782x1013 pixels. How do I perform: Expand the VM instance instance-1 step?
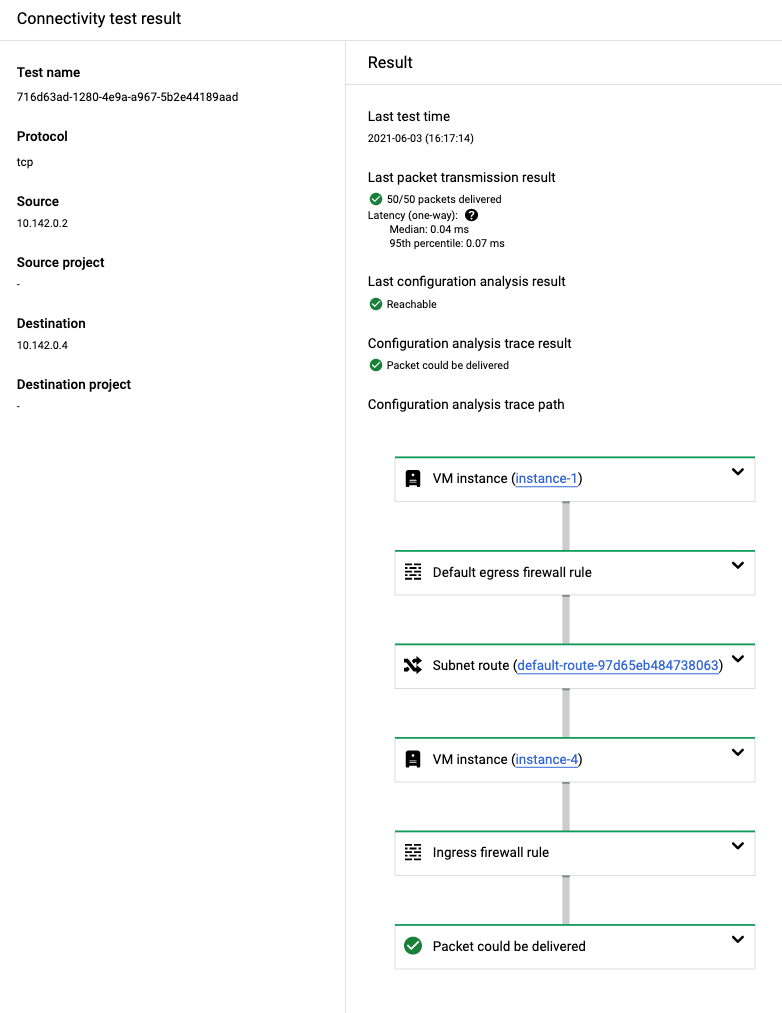[737, 472]
